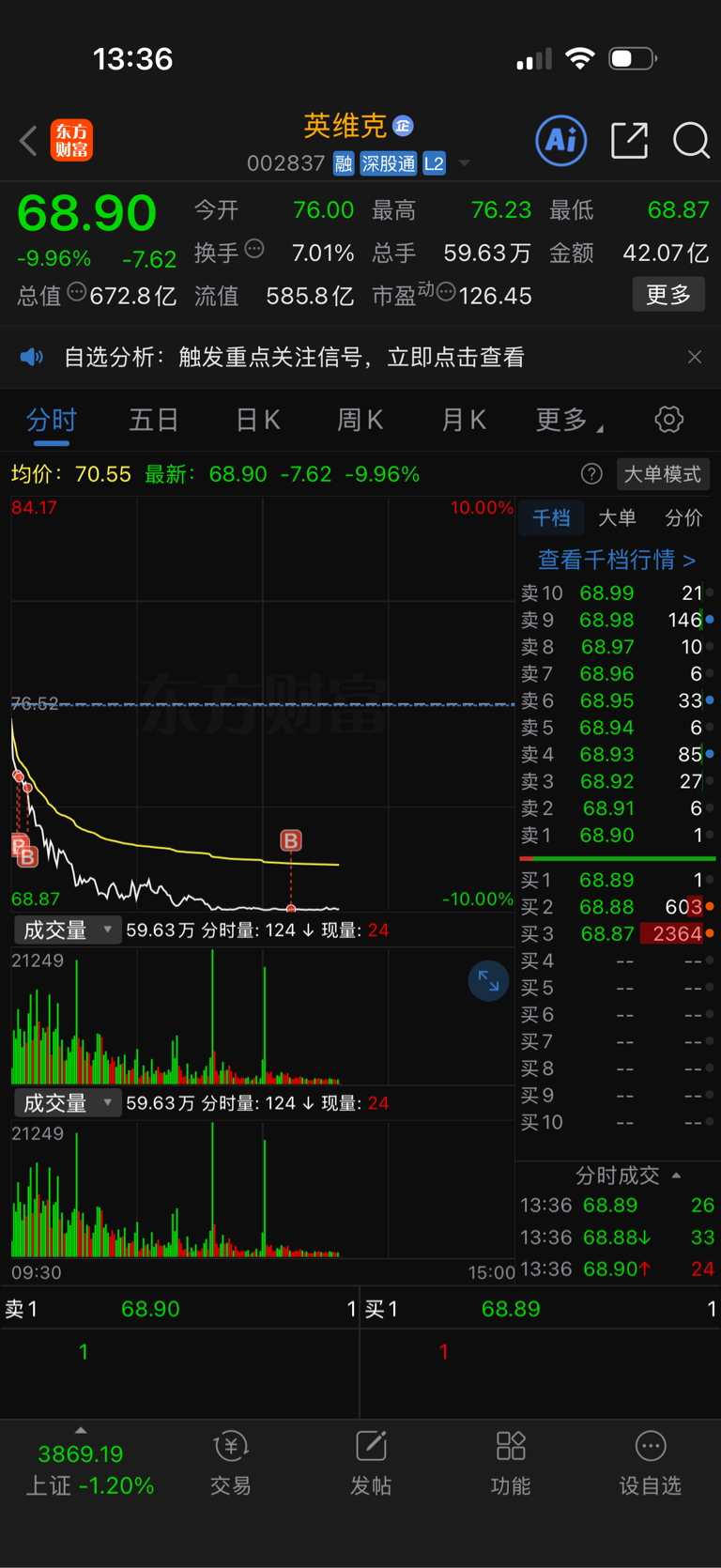Tap the share icon

[x=629, y=141]
